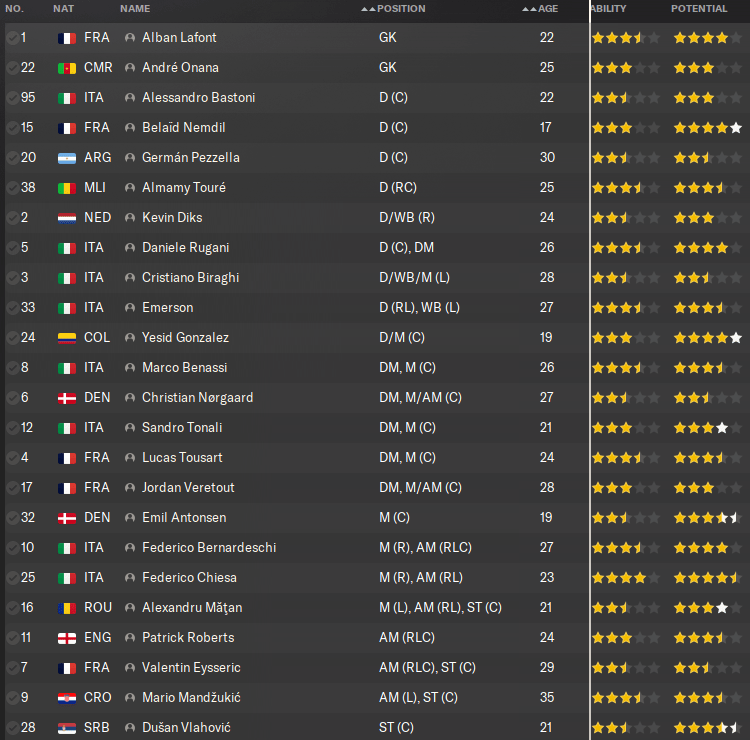
Task: Click the player icon beside Alban Lafont
Action: click(x=130, y=38)
